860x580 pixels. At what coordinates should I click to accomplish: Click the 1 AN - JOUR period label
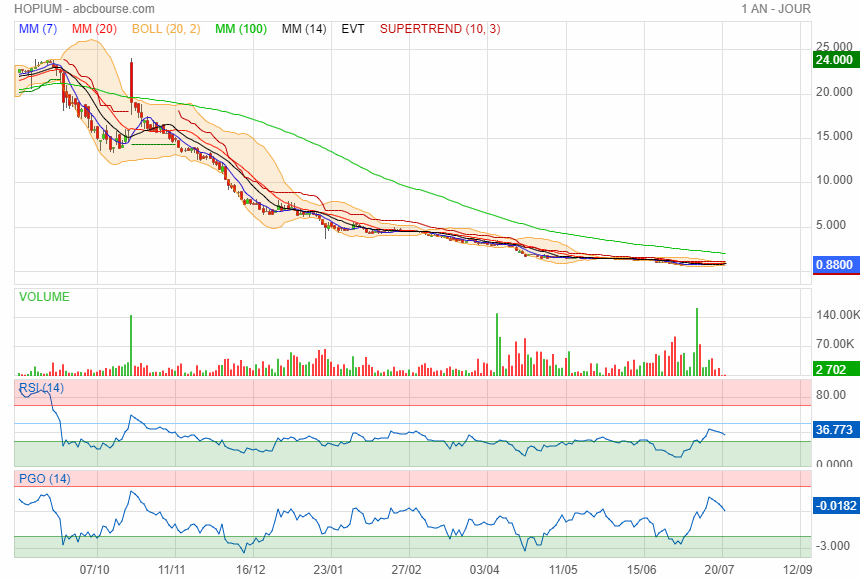[x=776, y=9]
